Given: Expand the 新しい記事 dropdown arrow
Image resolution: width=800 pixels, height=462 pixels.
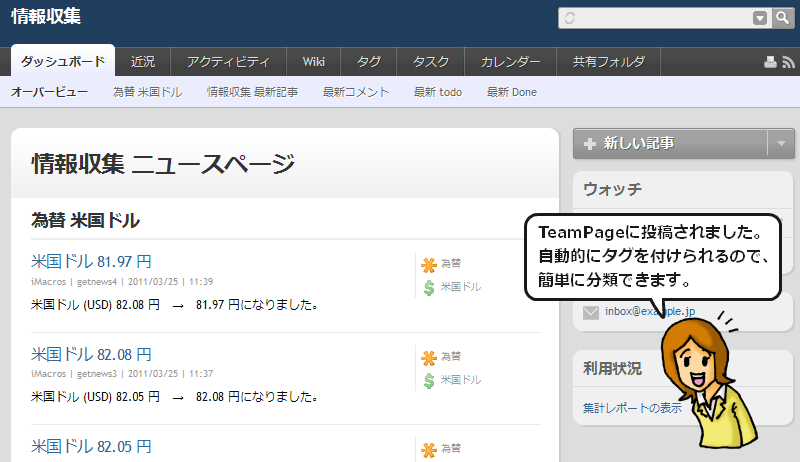Looking at the screenshot, I should (x=781, y=144).
